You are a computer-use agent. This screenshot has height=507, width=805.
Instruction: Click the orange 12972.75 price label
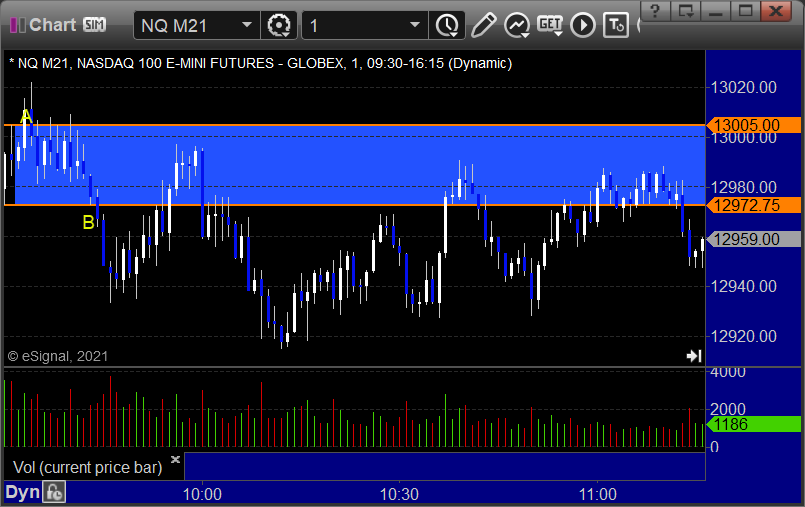click(754, 205)
